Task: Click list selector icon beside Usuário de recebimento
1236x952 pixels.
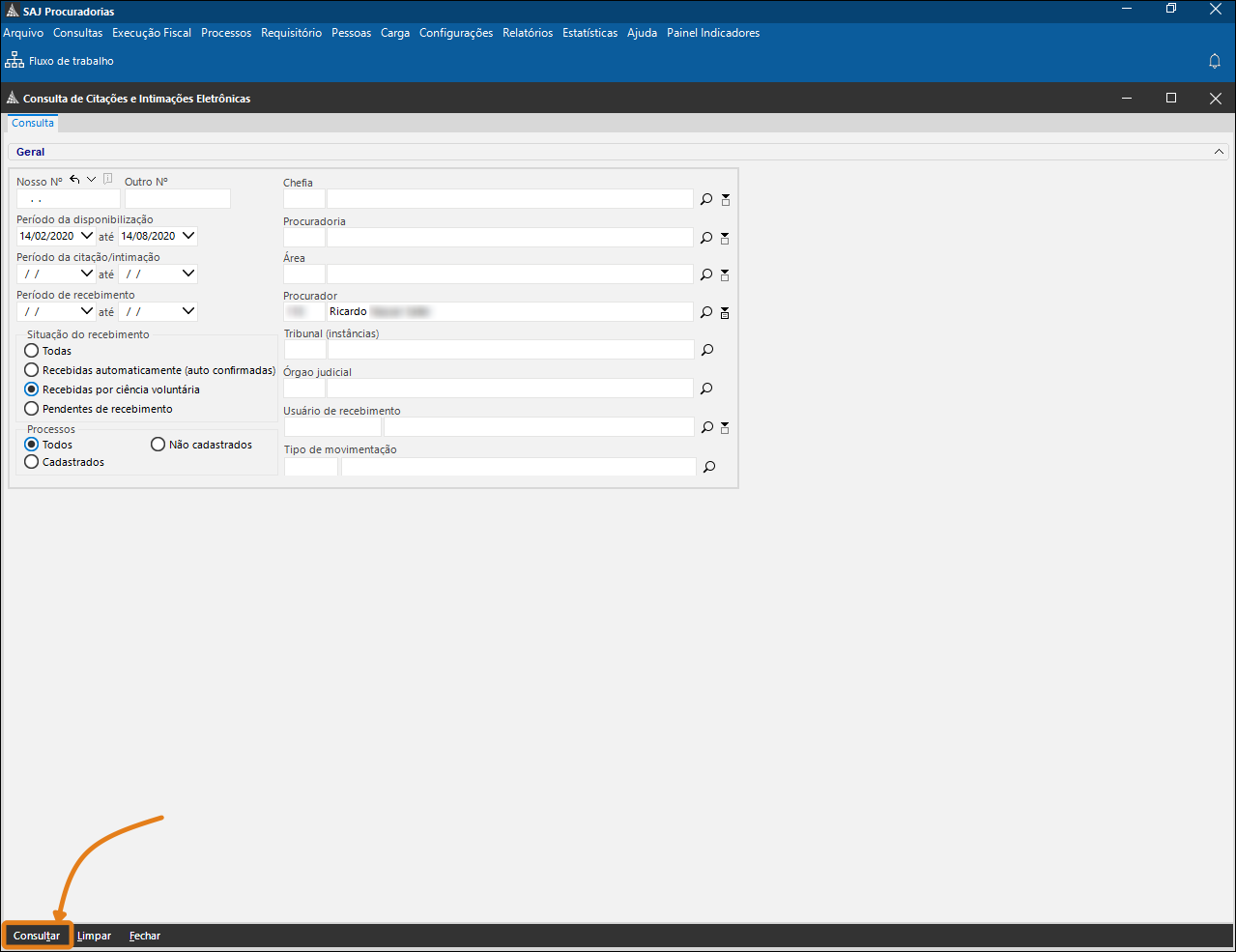Action: (725, 427)
